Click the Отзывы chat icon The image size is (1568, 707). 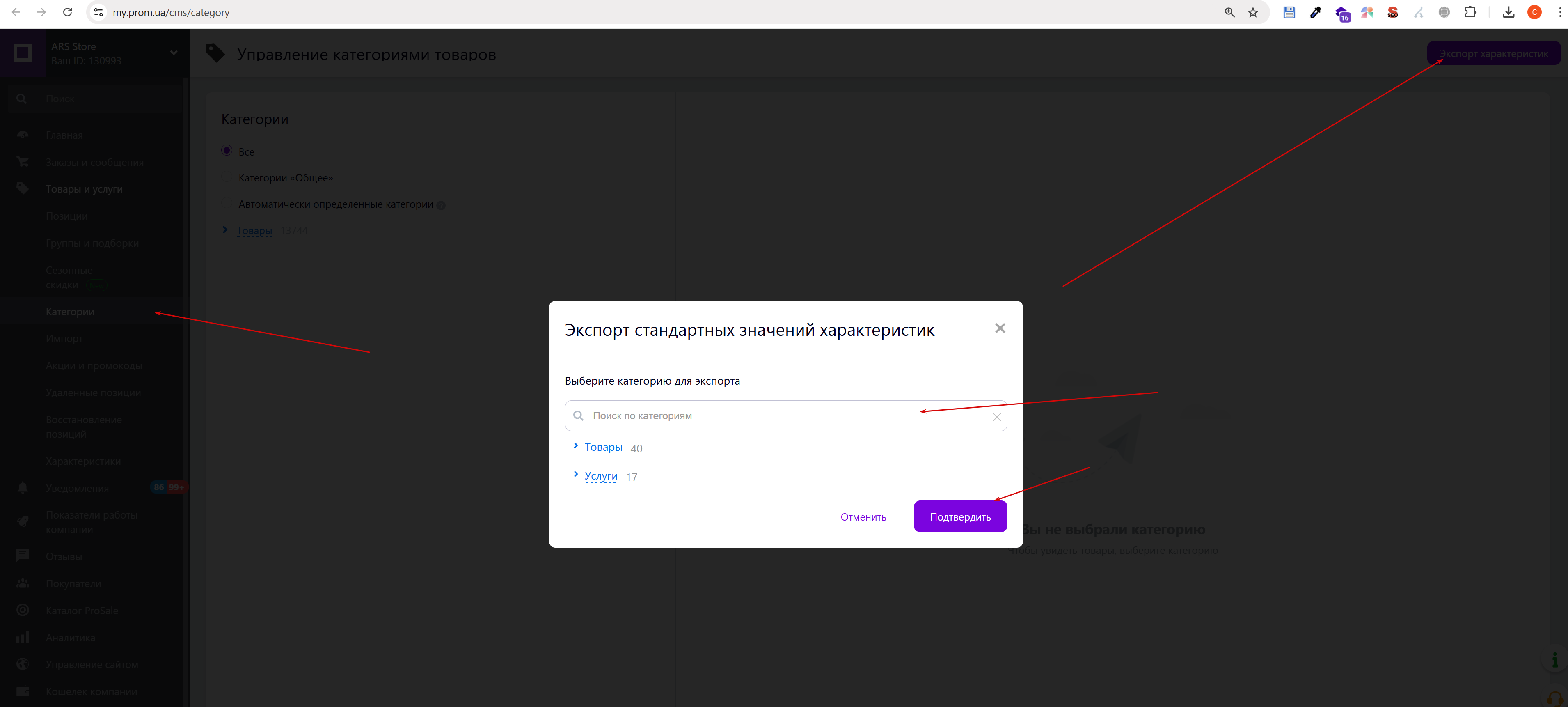tap(23, 555)
